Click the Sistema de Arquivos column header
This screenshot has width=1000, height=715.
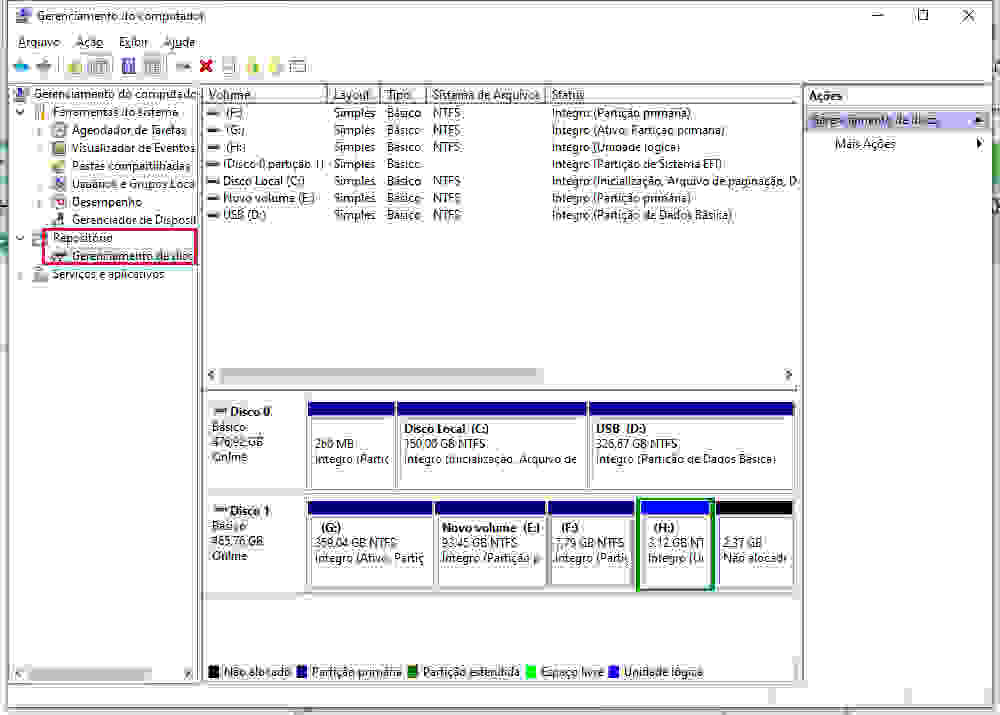coord(486,95)
